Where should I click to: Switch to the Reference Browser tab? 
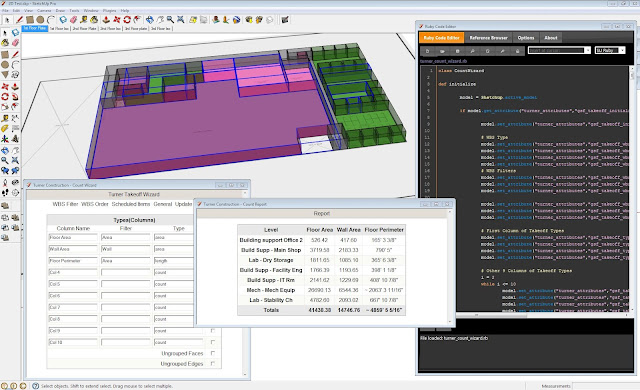coord(488,38)
